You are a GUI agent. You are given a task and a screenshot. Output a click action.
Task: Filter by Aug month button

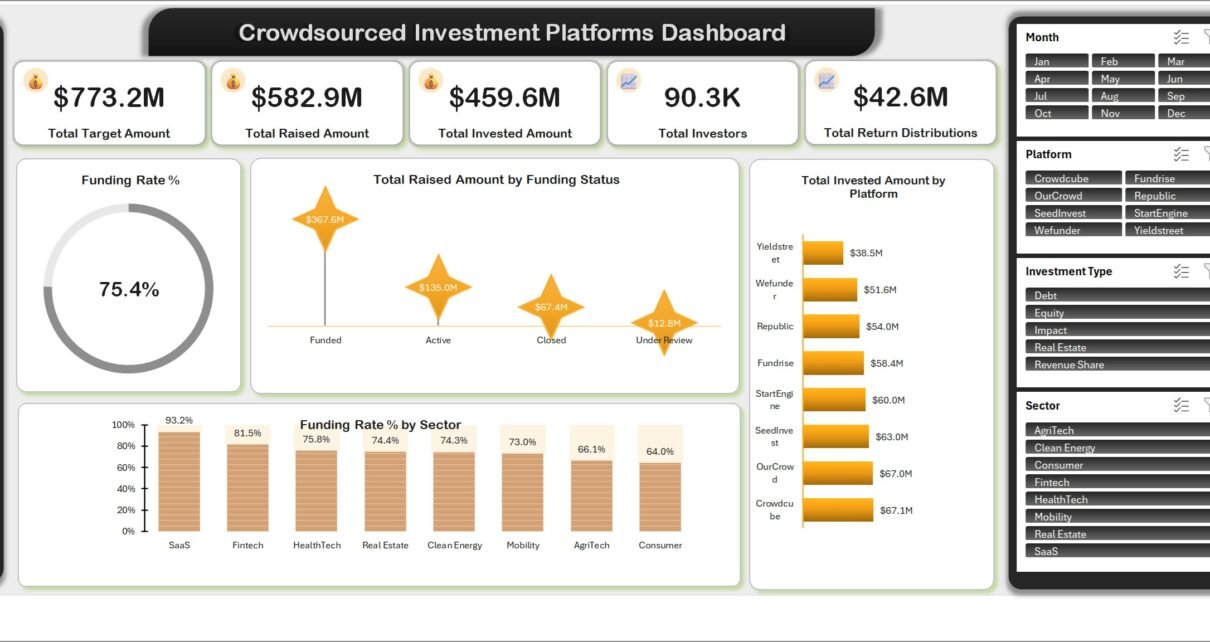point(1121,96)
